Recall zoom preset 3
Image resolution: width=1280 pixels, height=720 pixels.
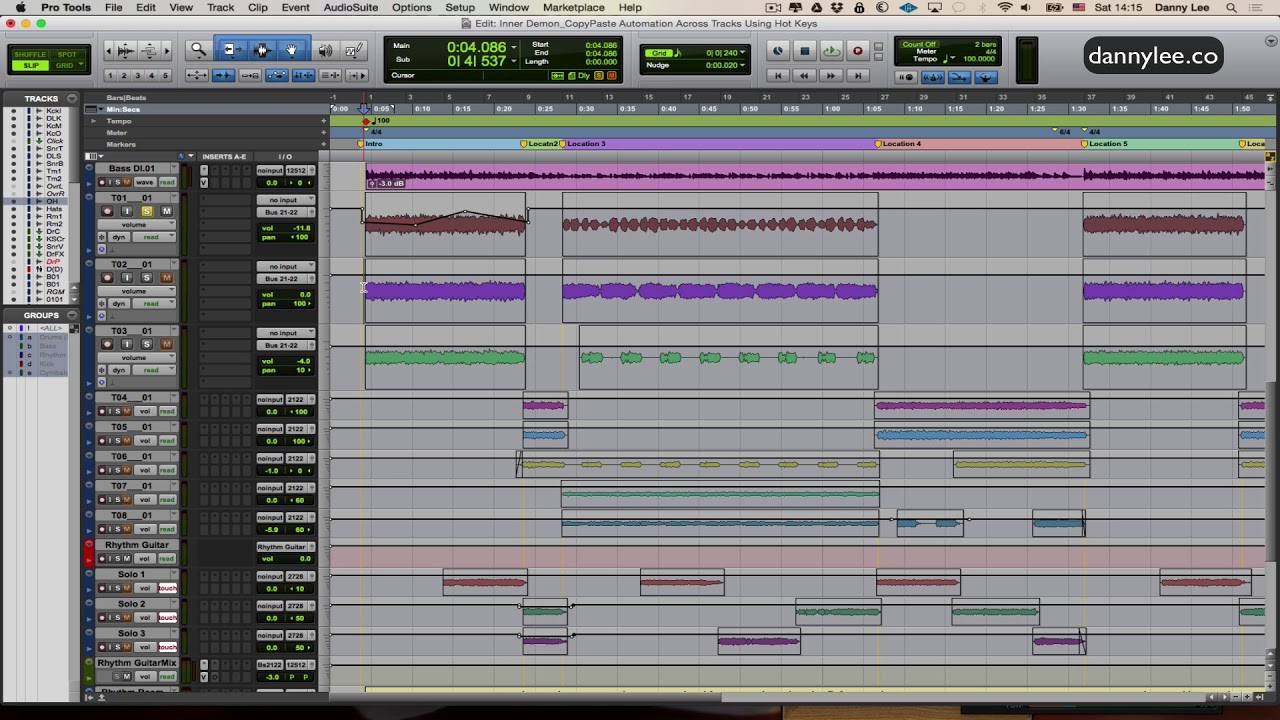click(x=138, y=75)
